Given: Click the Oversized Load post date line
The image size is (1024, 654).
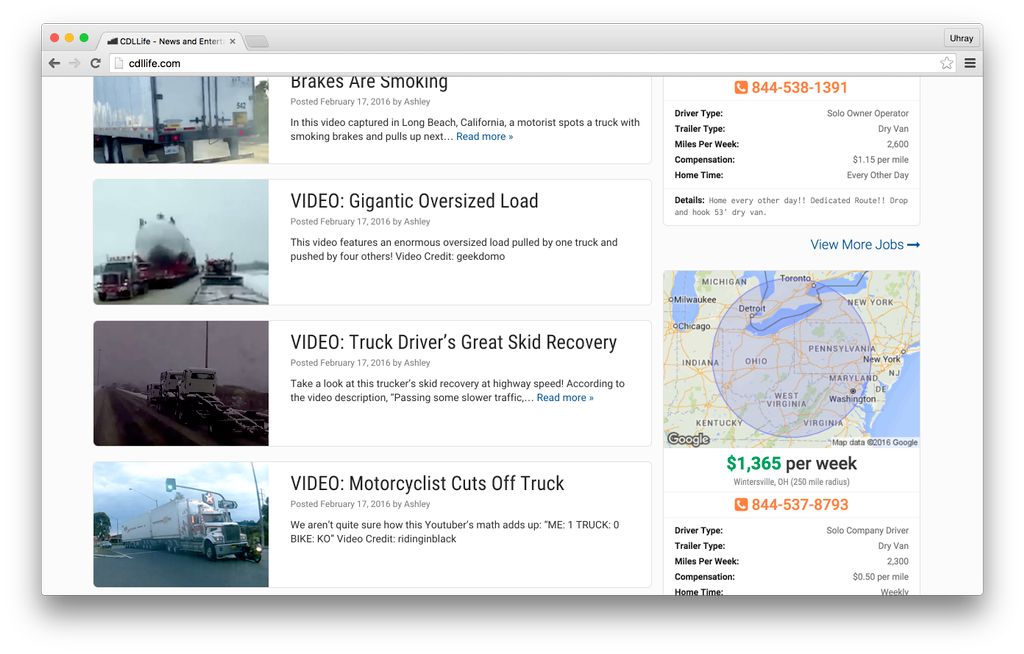Looking at the screenshot, I should click(x=360, y=221).
